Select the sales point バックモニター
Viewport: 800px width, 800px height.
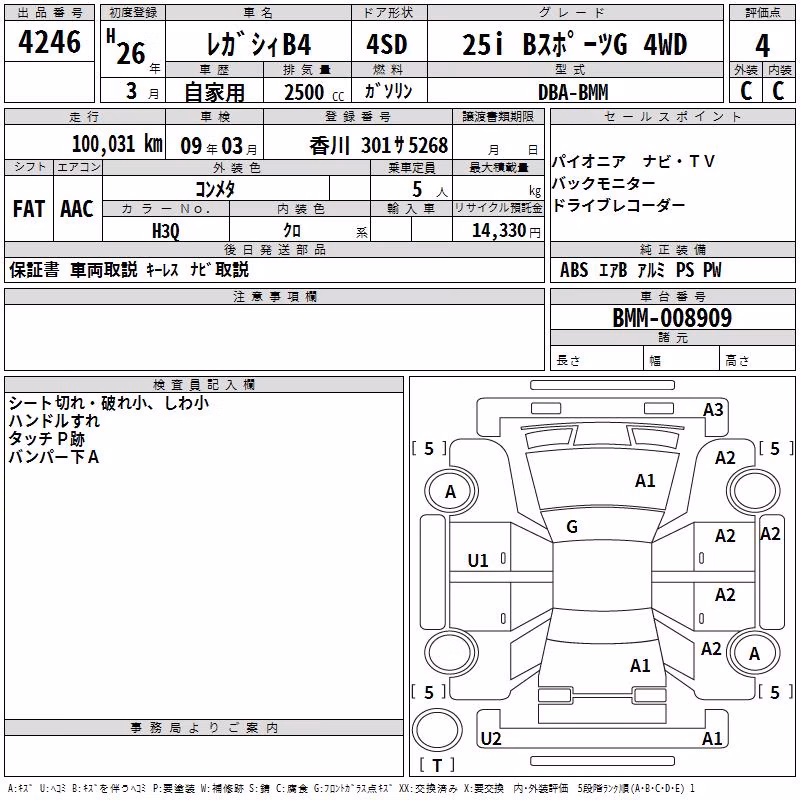point(604,183)
